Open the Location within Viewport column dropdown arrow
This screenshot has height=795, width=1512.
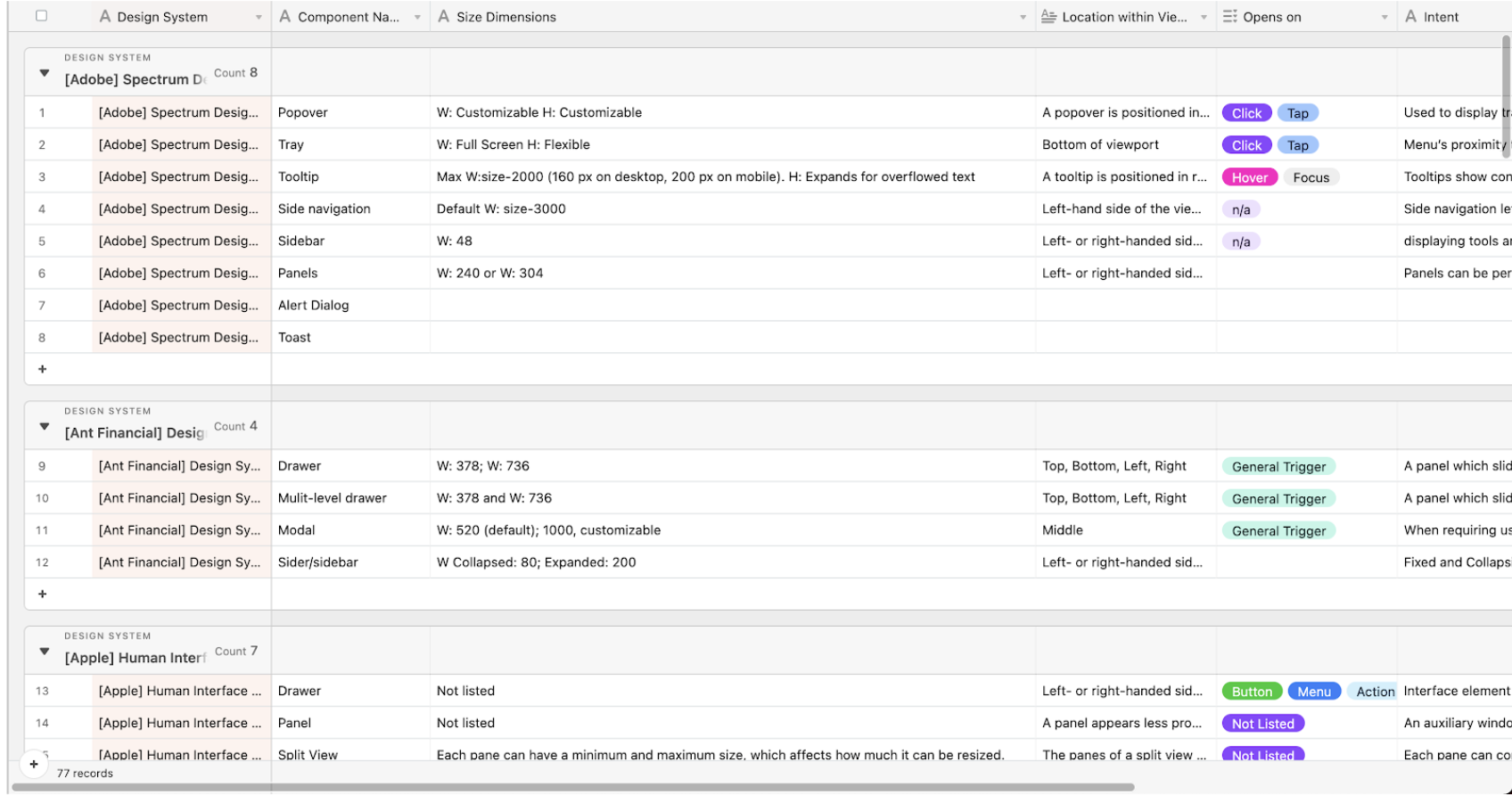(1204, 17)
